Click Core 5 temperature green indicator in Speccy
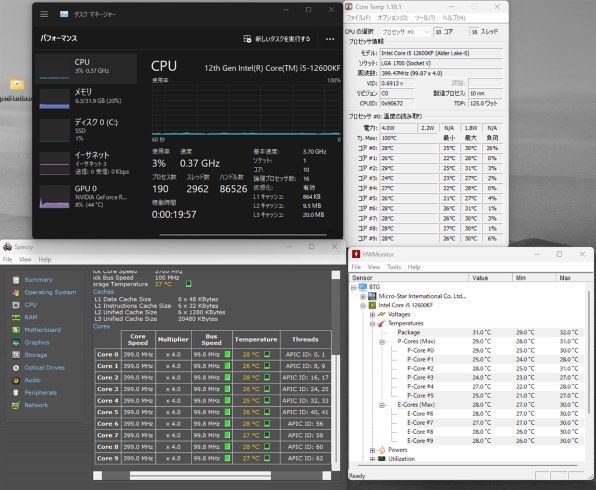This screenshot has height=490, width=596. [267, 412]
